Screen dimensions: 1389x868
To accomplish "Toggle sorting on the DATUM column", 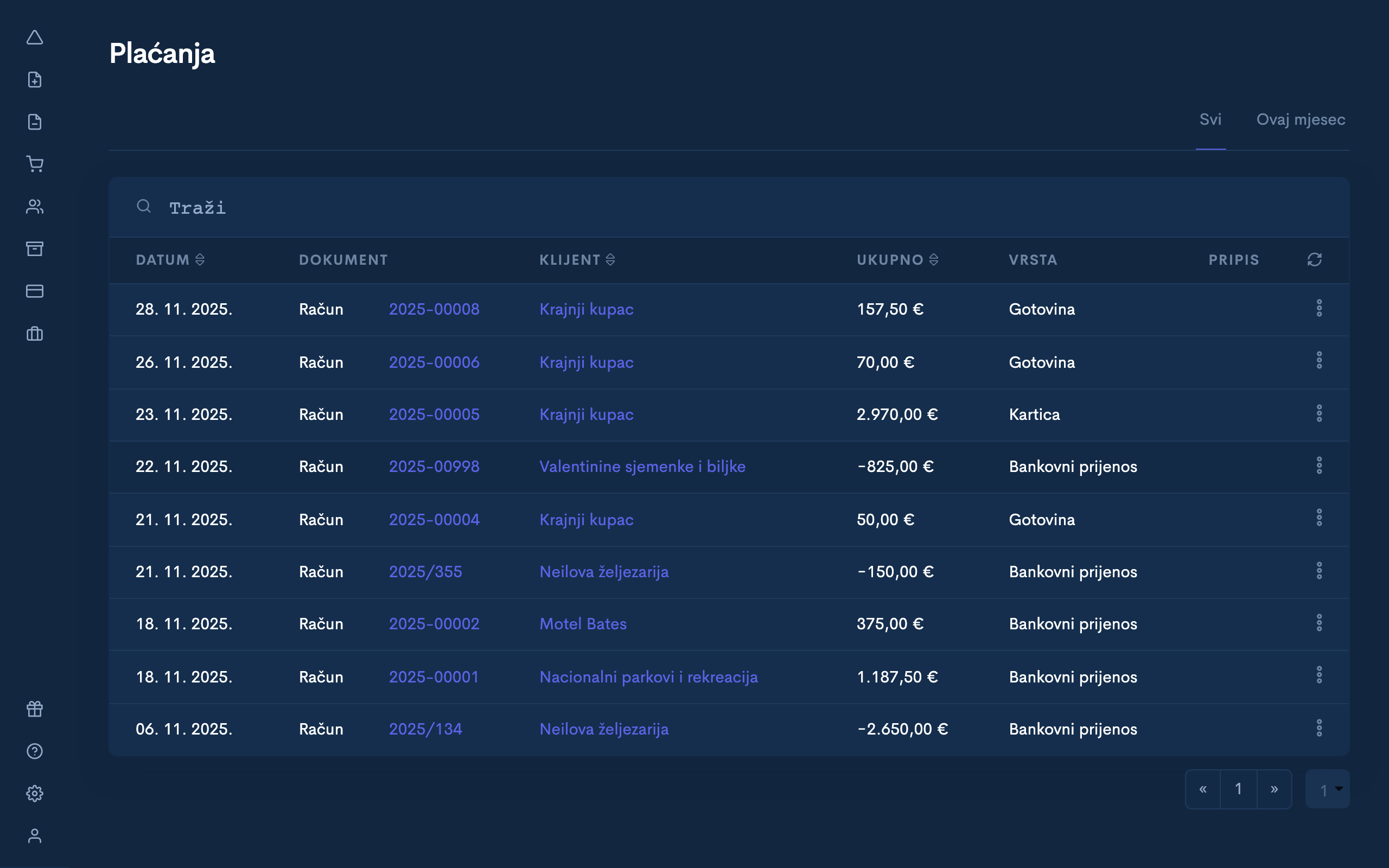I will (x=200, y=259).
